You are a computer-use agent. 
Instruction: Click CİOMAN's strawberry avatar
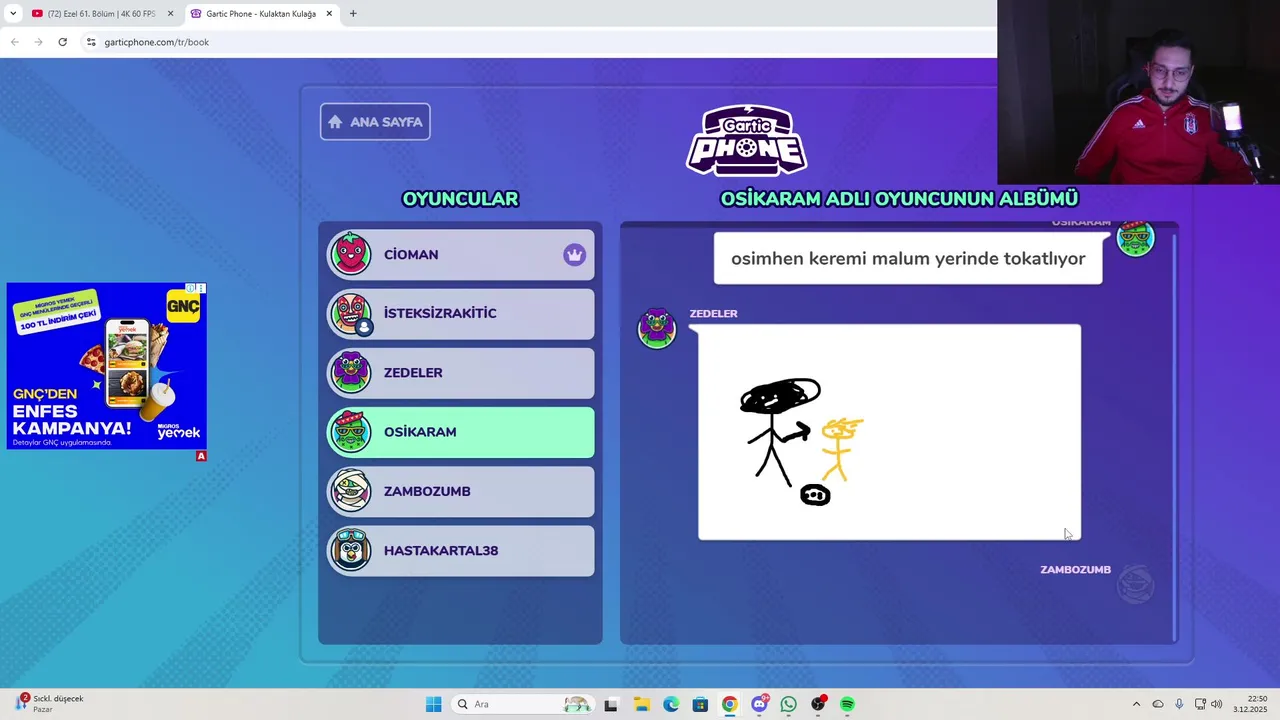pos(351,254)
